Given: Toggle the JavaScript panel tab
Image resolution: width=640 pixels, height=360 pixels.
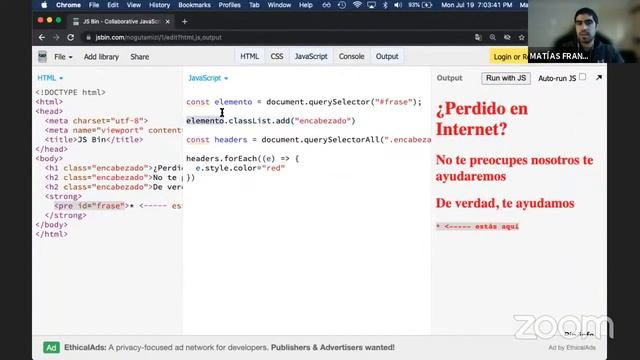Looking at the screenshot, I should (x=311, y=56).
